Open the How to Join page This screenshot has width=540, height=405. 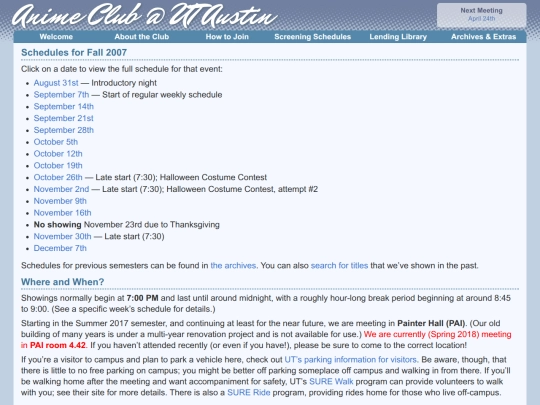coord(227,37)
